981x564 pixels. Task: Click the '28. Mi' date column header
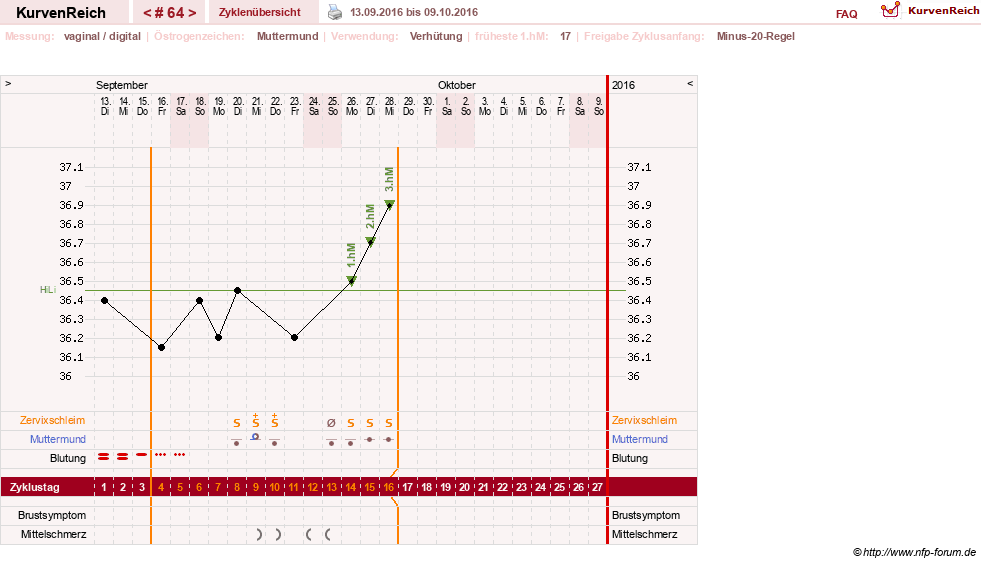[x=390, y=106]
